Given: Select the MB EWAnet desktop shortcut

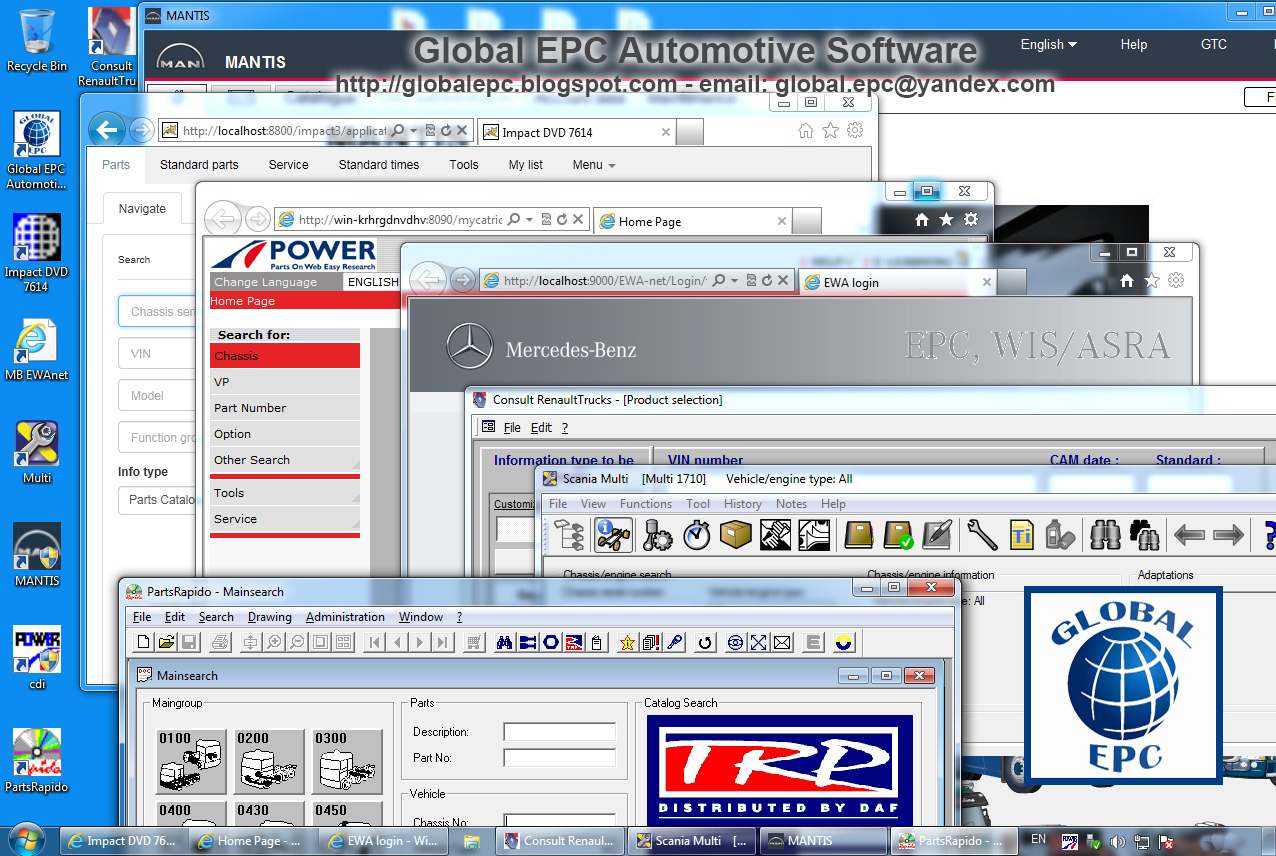Looking at the screenshot, I should click(36, 350).
